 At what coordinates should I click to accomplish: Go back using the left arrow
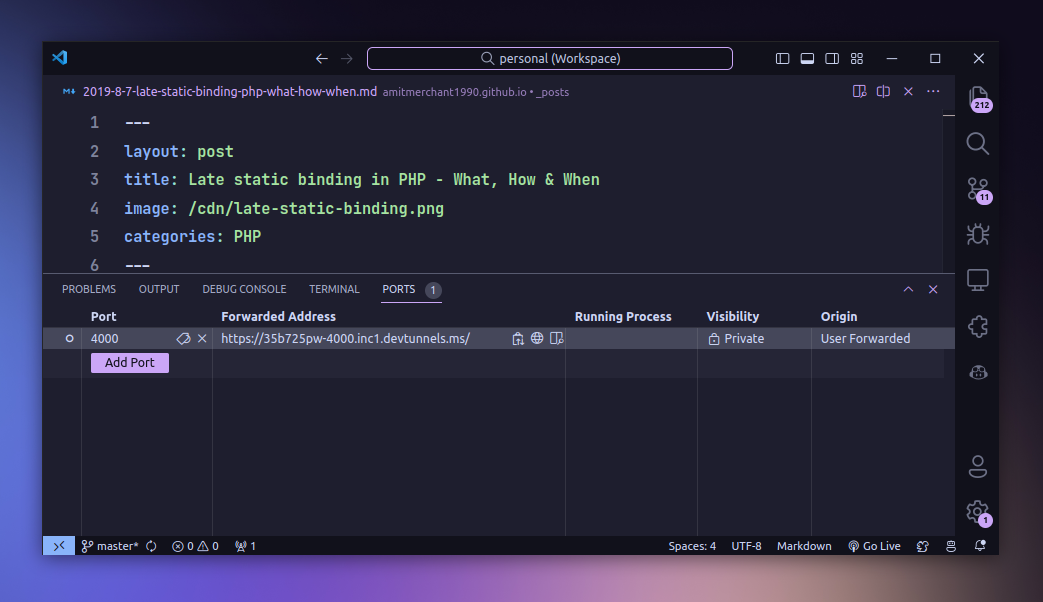322,59
